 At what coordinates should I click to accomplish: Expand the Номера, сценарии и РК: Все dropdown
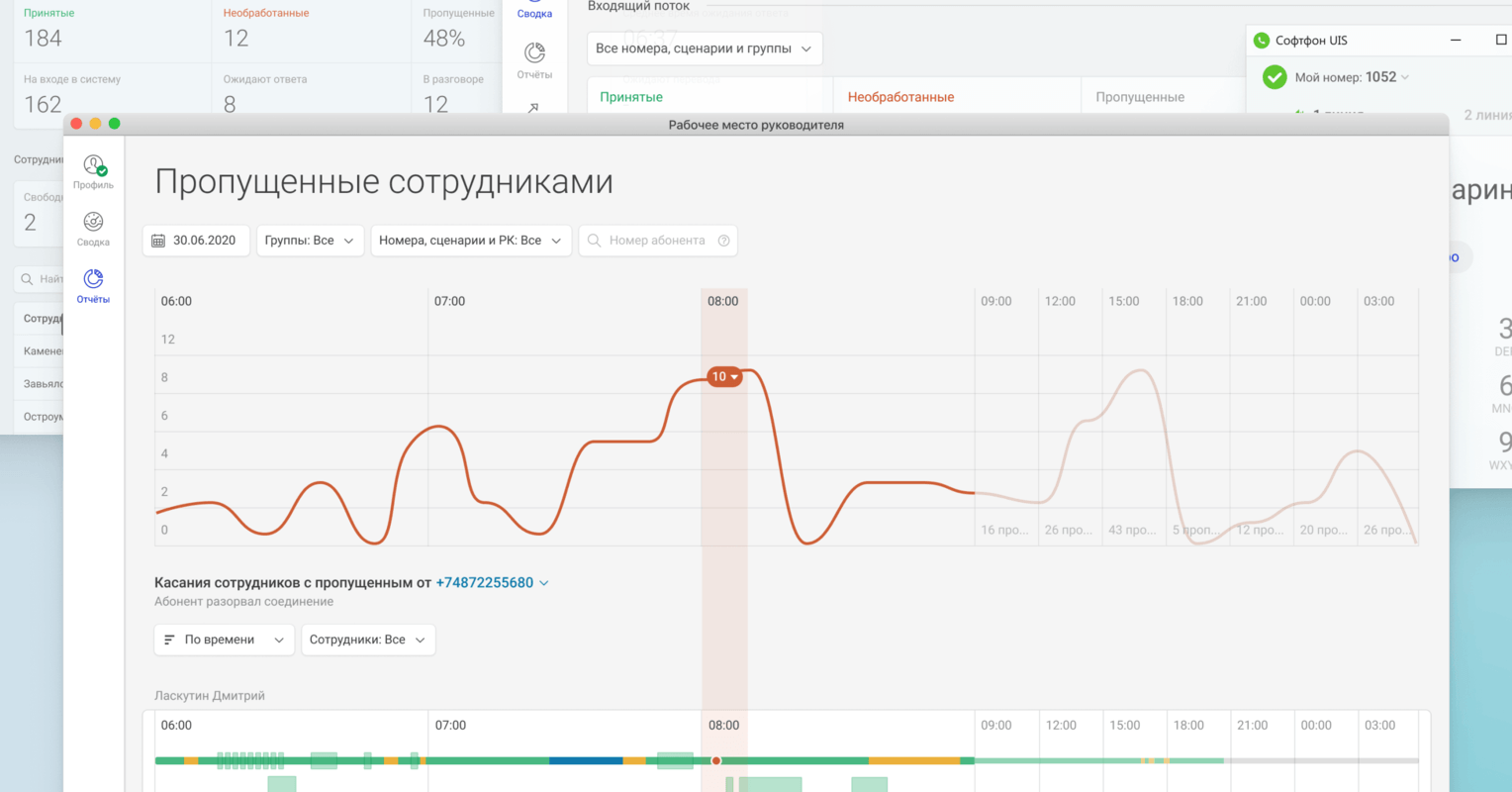click(471, 241)
